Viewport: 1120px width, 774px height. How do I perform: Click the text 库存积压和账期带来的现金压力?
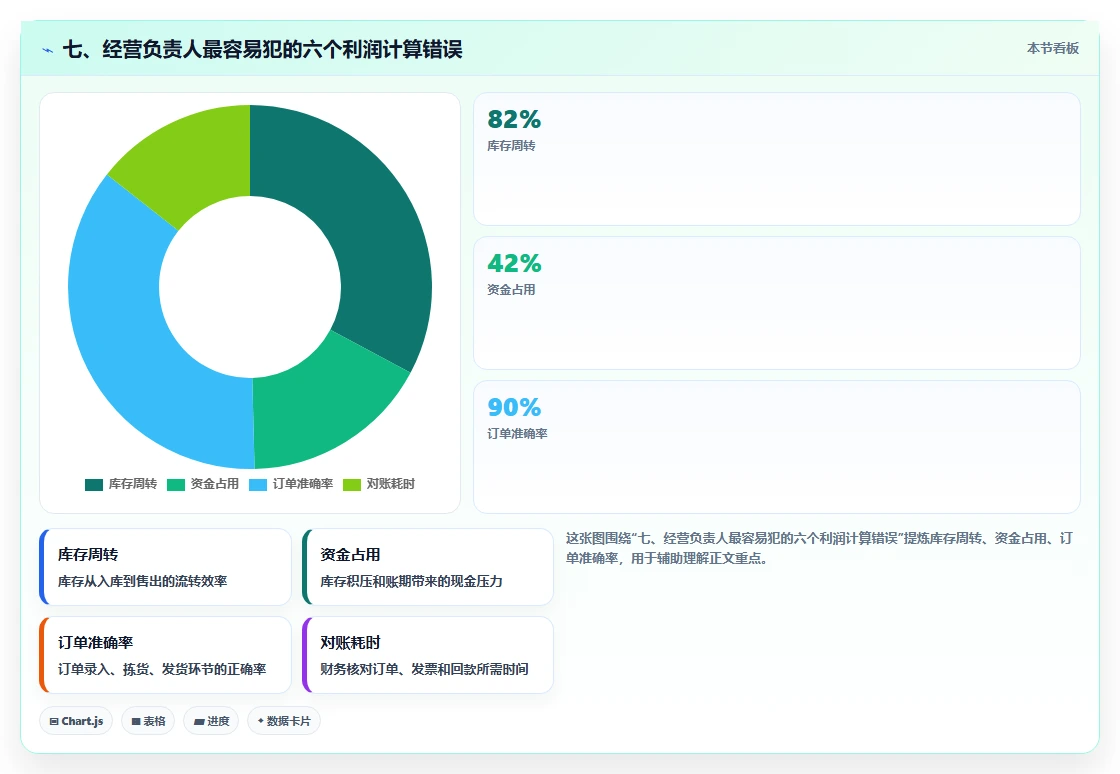411,581
